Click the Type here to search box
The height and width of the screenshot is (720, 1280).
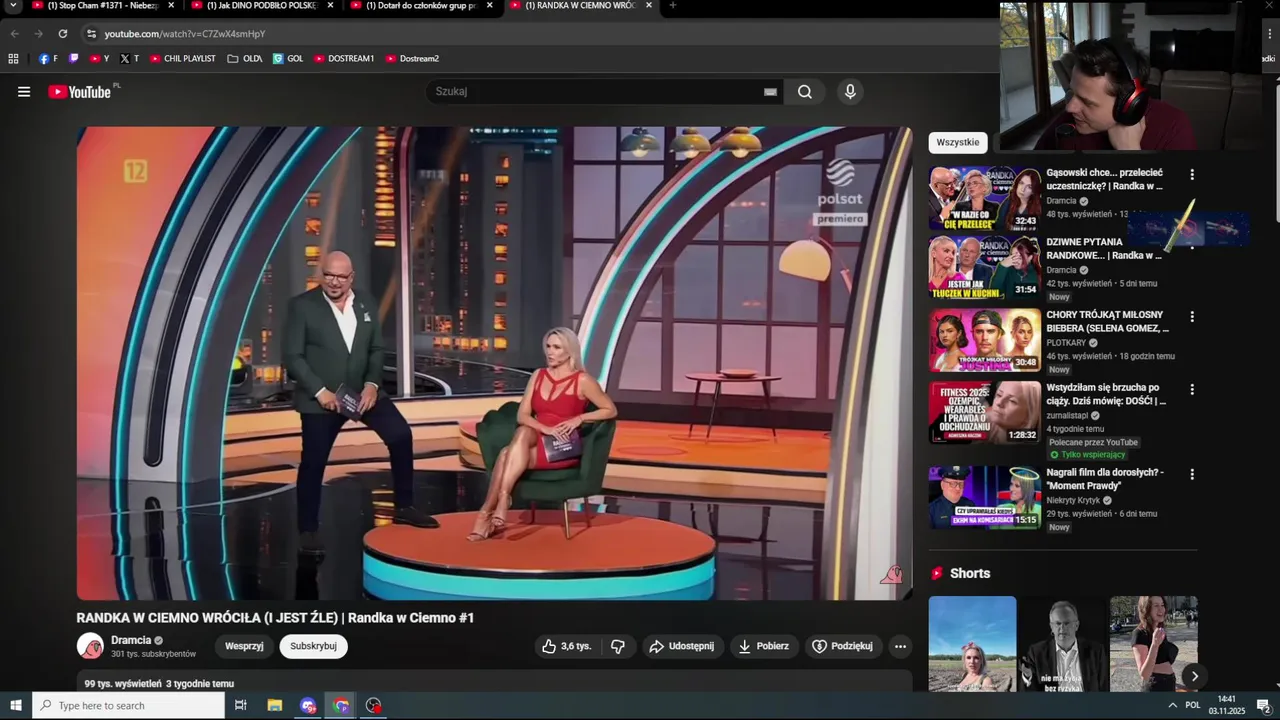(x=128, y=706)
